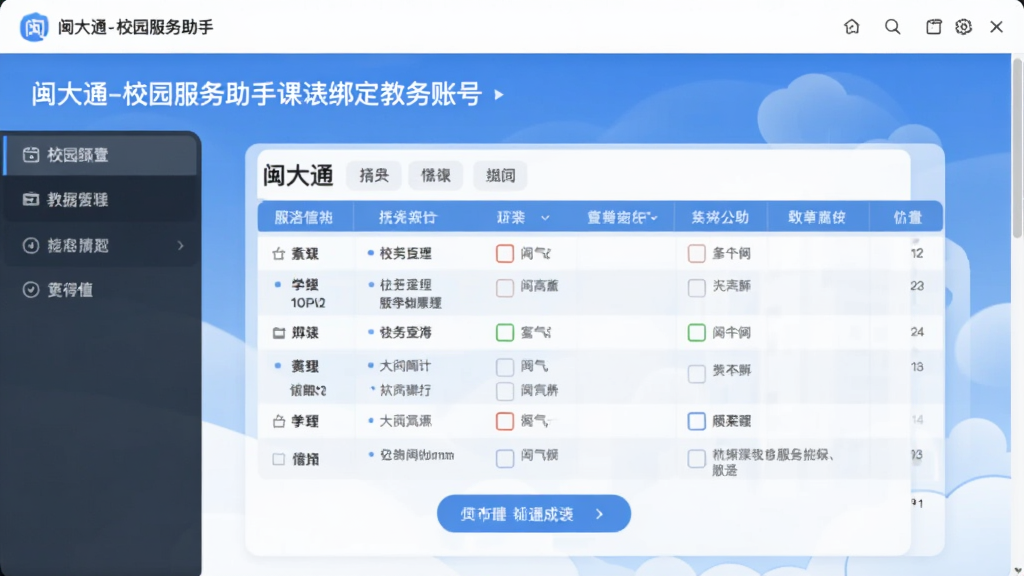
Task: Tick the lower third-column checkbox in row 13
Action: (x=505, y=391)
